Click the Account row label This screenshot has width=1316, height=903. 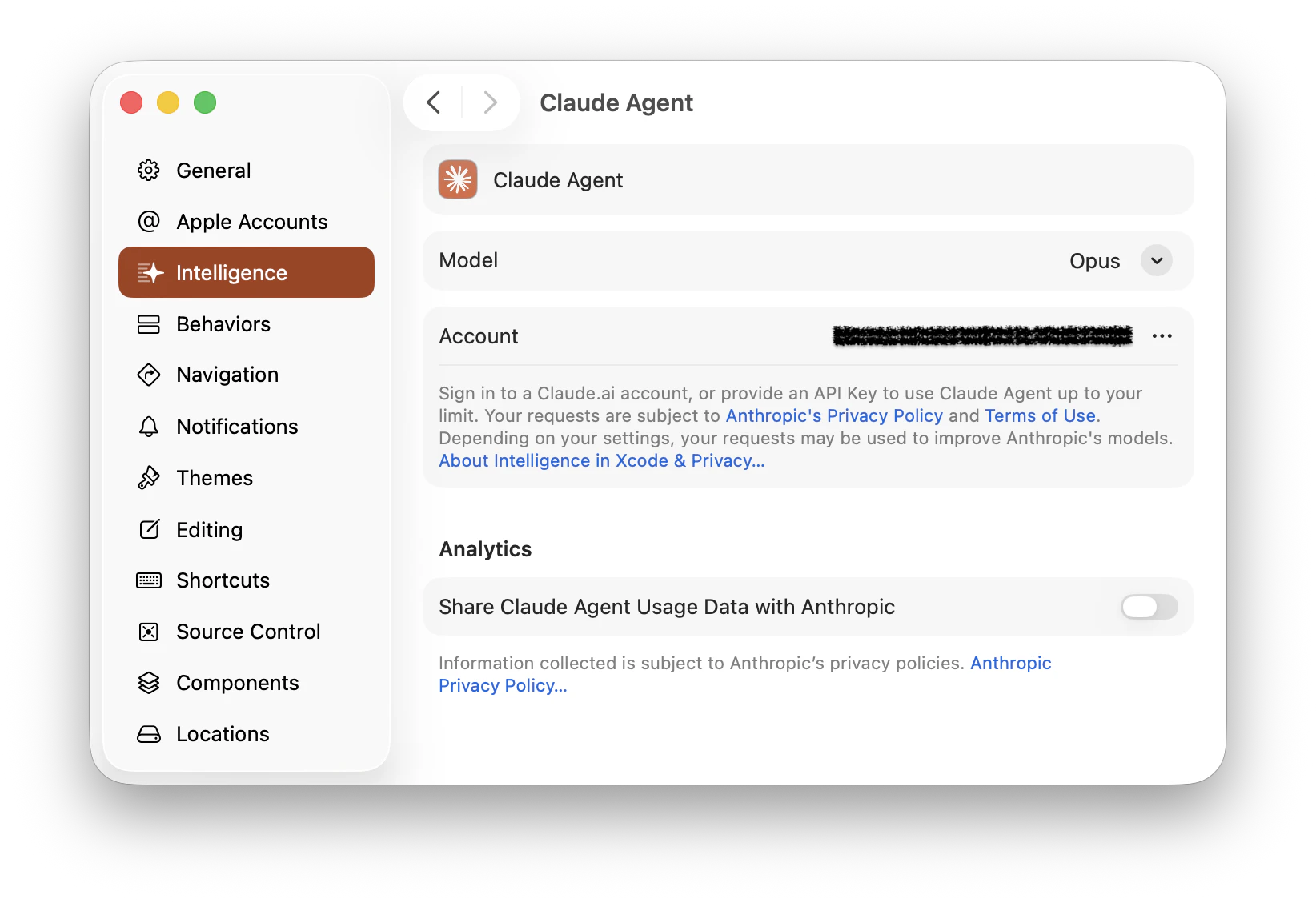tap(479, 336)
